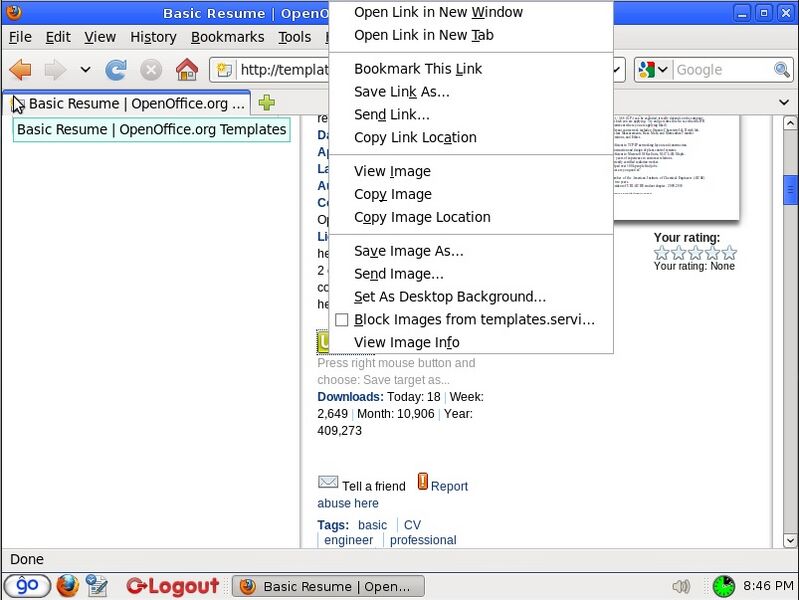Image resolution: width=799 pixels, height=600 pixels.
Task: Open the Tools menu
Action: (295, 37)
